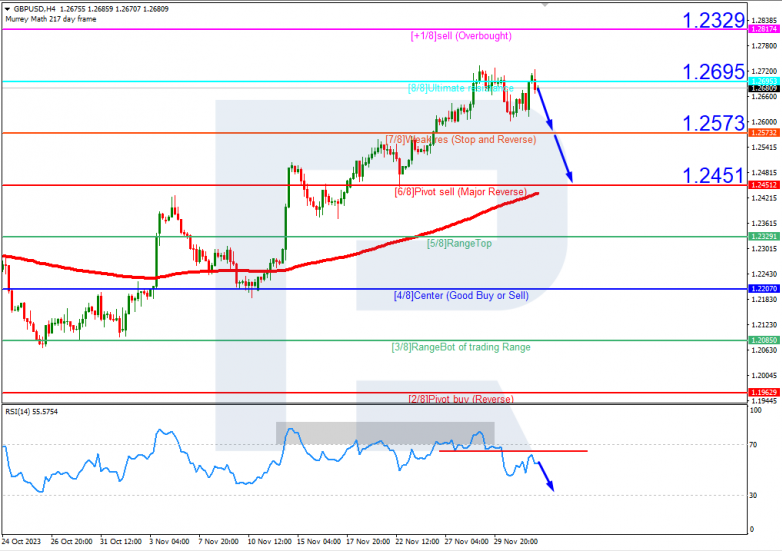Image resolution: width=782 pixels, height=551 pixels.
Task: Select the cyan 1.26953 price tag on axis
Action: [764, 81]
